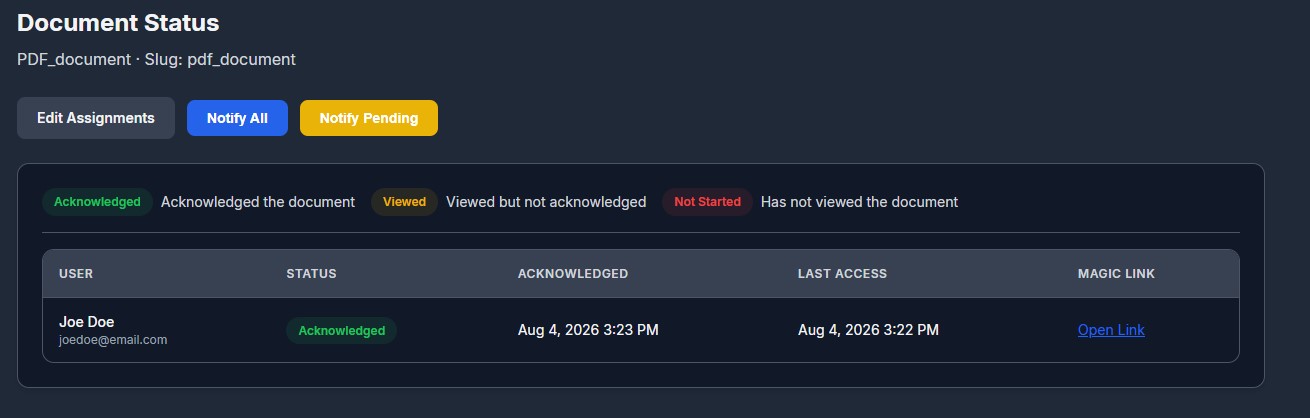Click the yellow Notify Pending button
Screen dimensions: 1310x418
[x=369, y=118]
